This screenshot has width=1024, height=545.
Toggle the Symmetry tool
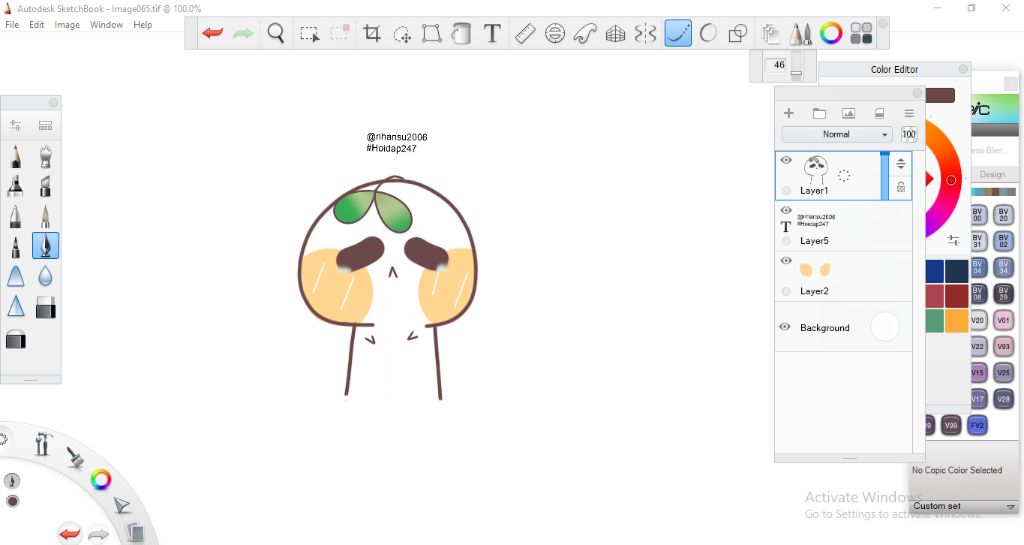(645, 33)
